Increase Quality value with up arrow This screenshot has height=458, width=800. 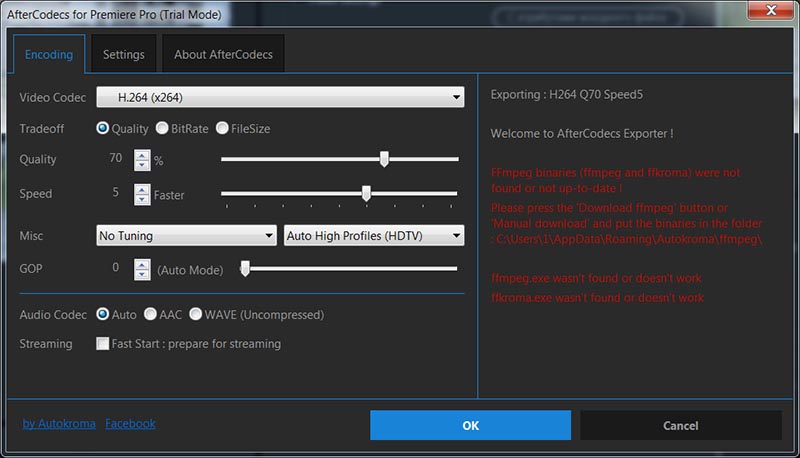142,155
